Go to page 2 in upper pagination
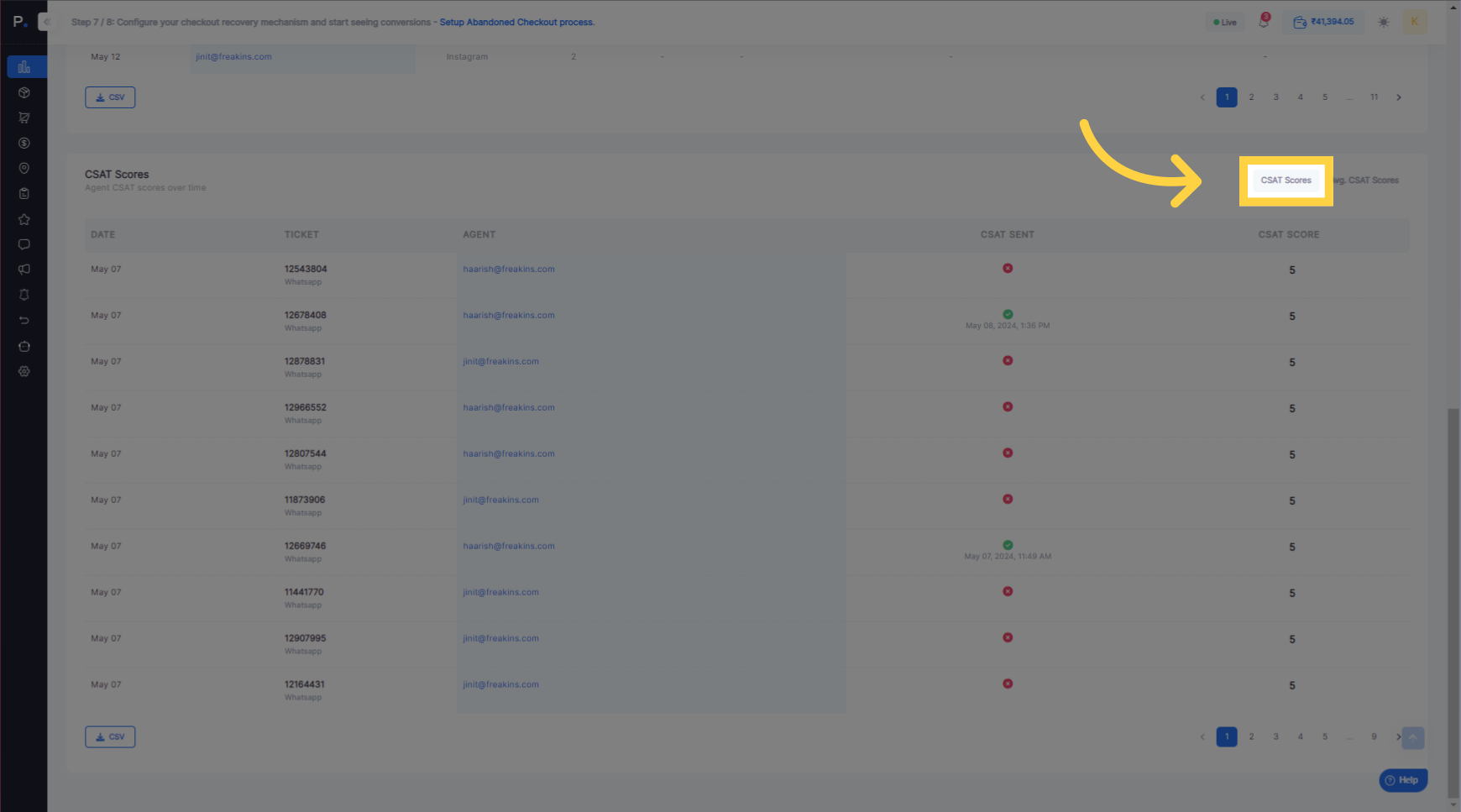Viewport: 1461px width, 812px height. [1251, 97]
